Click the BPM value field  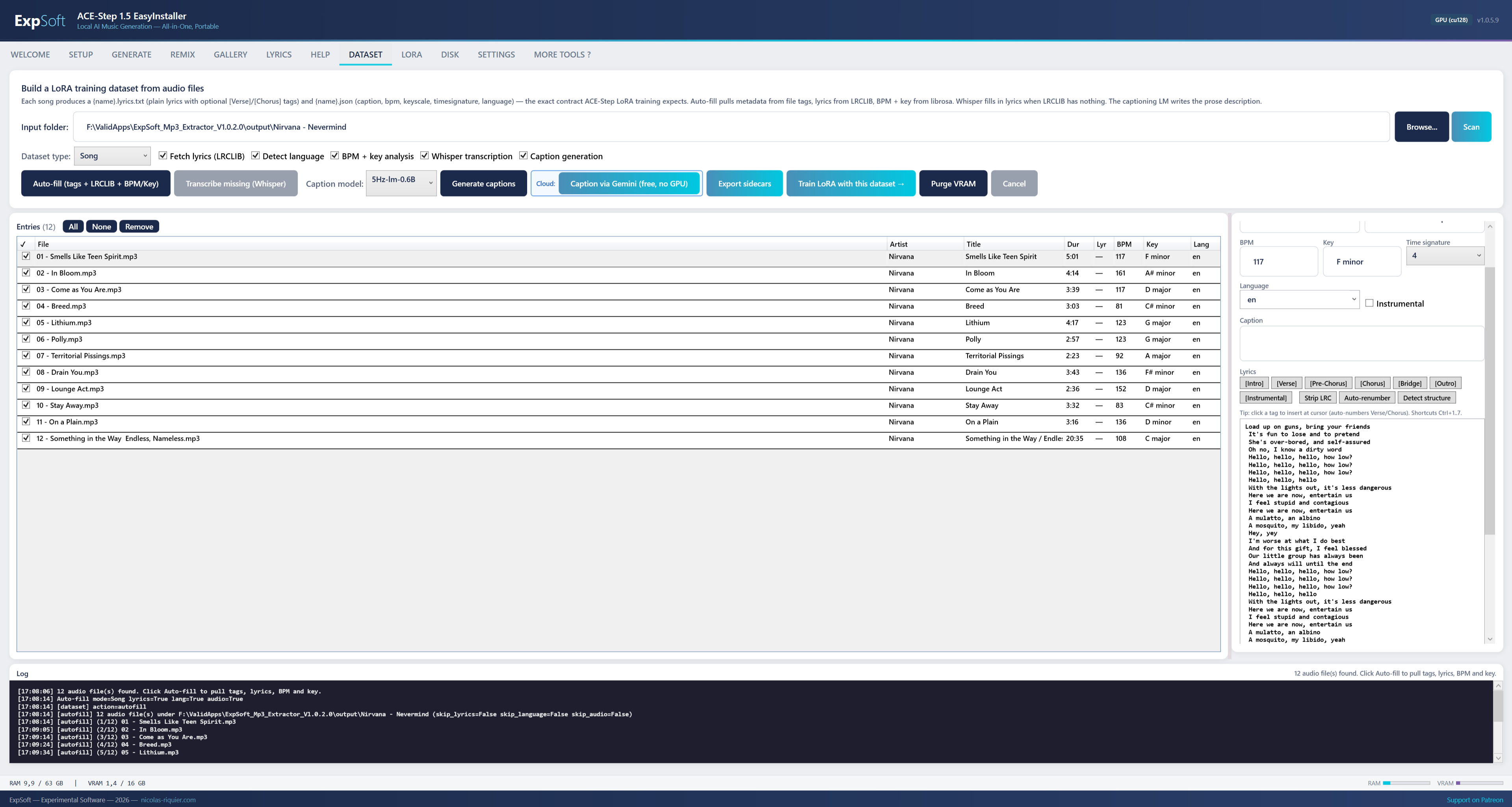[x=1278, y=262]
